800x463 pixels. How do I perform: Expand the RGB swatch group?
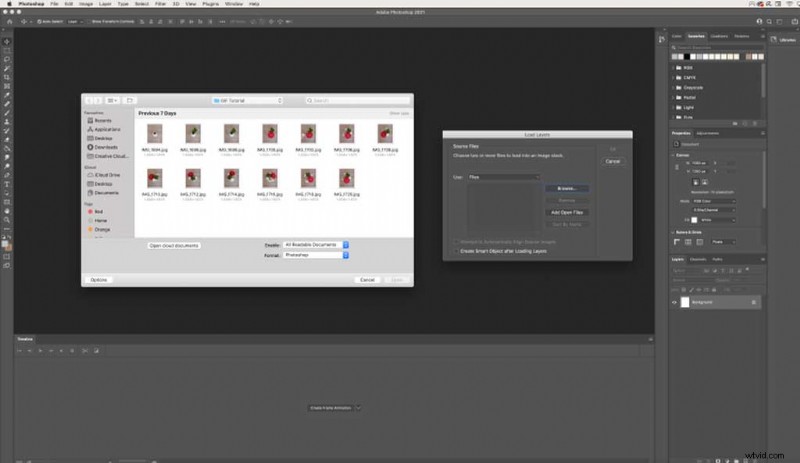point(673,67)
